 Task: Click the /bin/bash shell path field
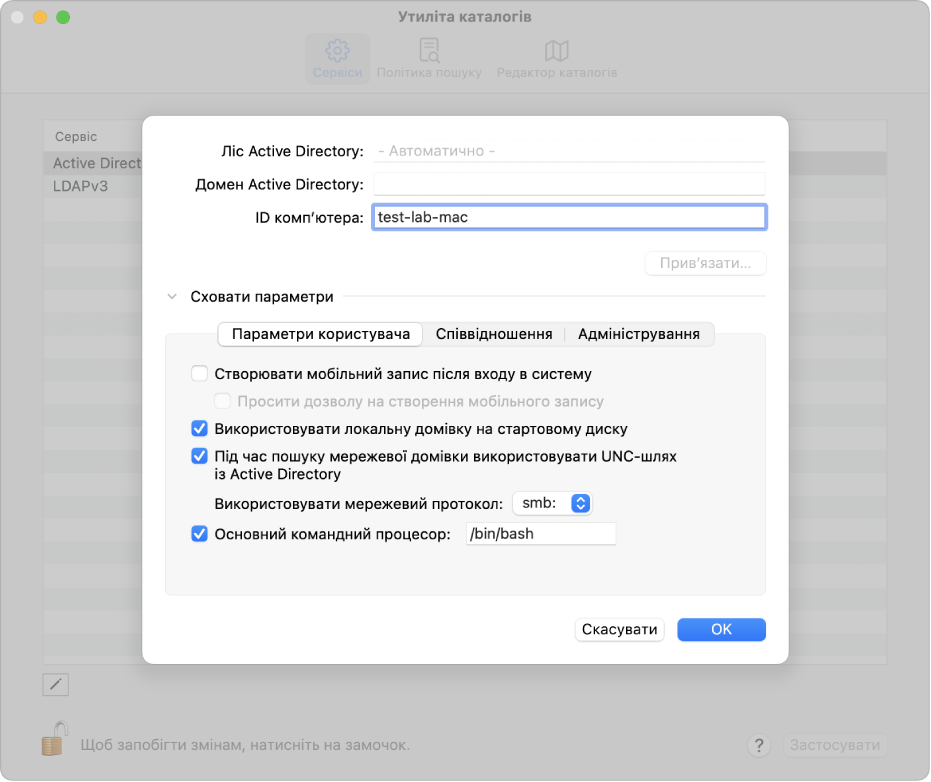(x=541, y=534)
